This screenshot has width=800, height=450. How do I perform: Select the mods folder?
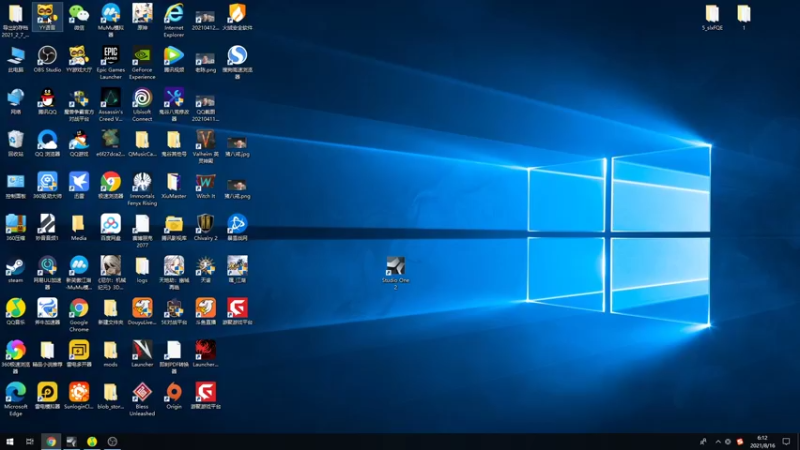click(110, 354)
